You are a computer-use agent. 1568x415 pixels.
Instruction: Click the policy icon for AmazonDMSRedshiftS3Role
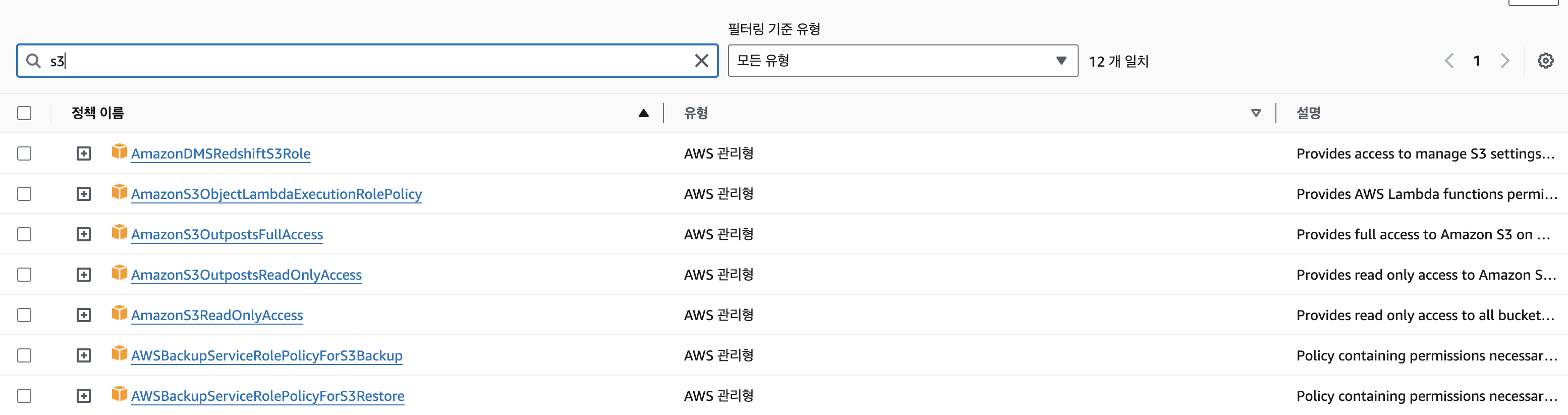tap(119, 151)
